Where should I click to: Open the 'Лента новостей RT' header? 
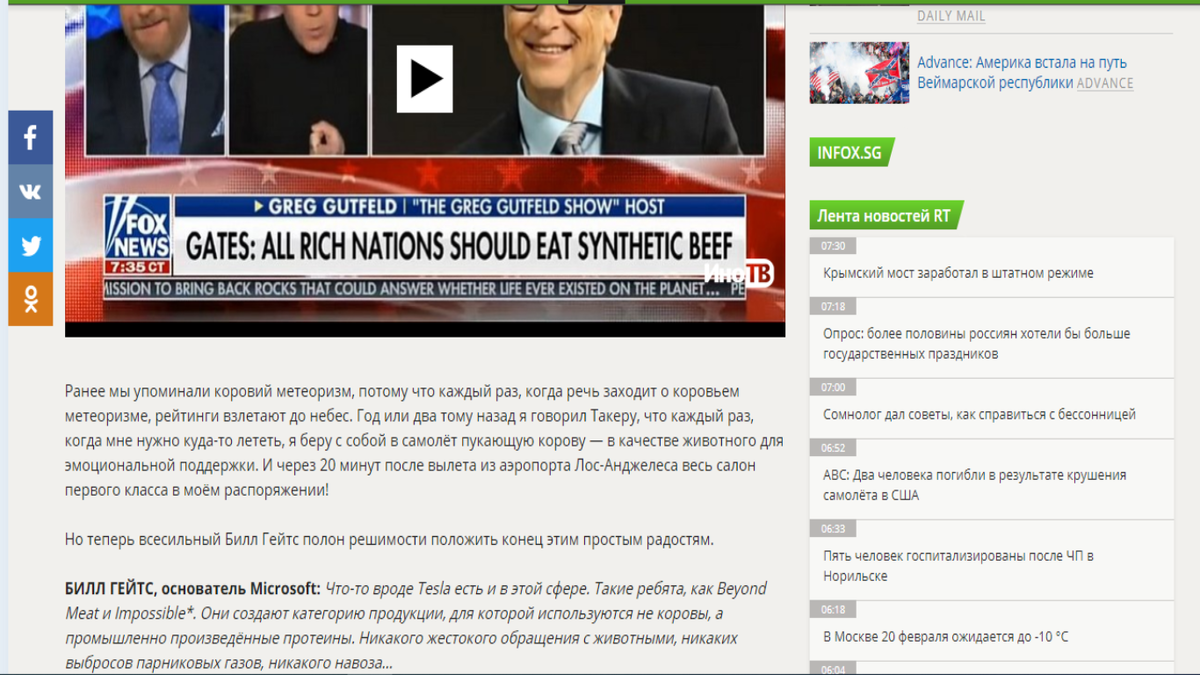tap(884, 215)
